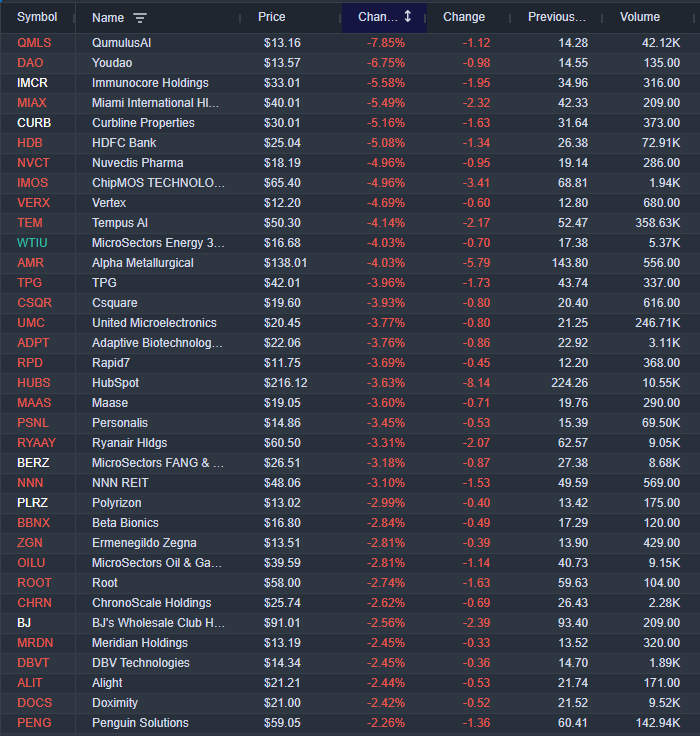The height and width of the screenshot is (736, 700).
Task: Click the 358.63K volume cell
Action: (x=658, y=223)
